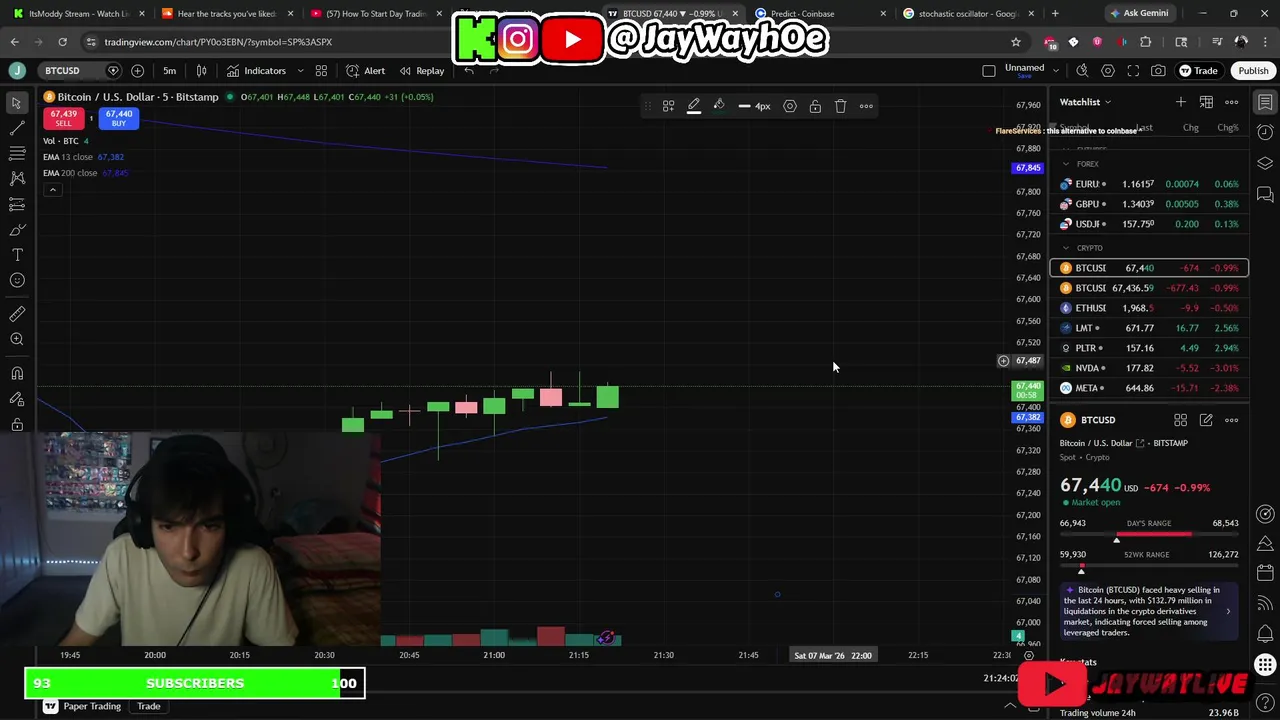Open calendar icon in right sidebar
Image resolution: width=1280 pixels, height=720 pixels.
pos(1265,574)
